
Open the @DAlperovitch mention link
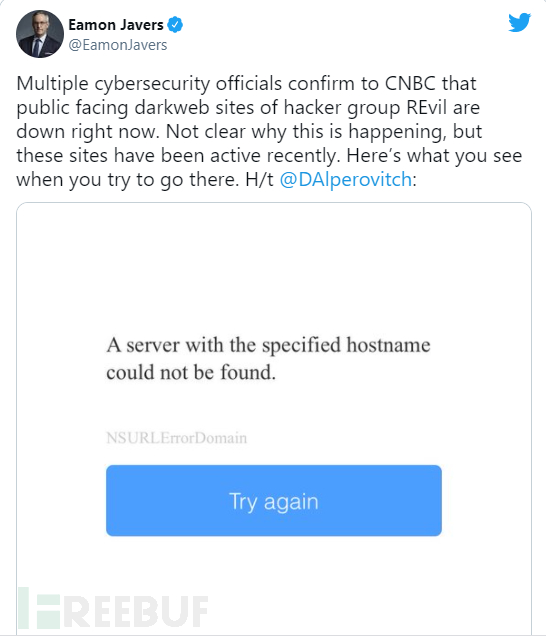(346, 179)
